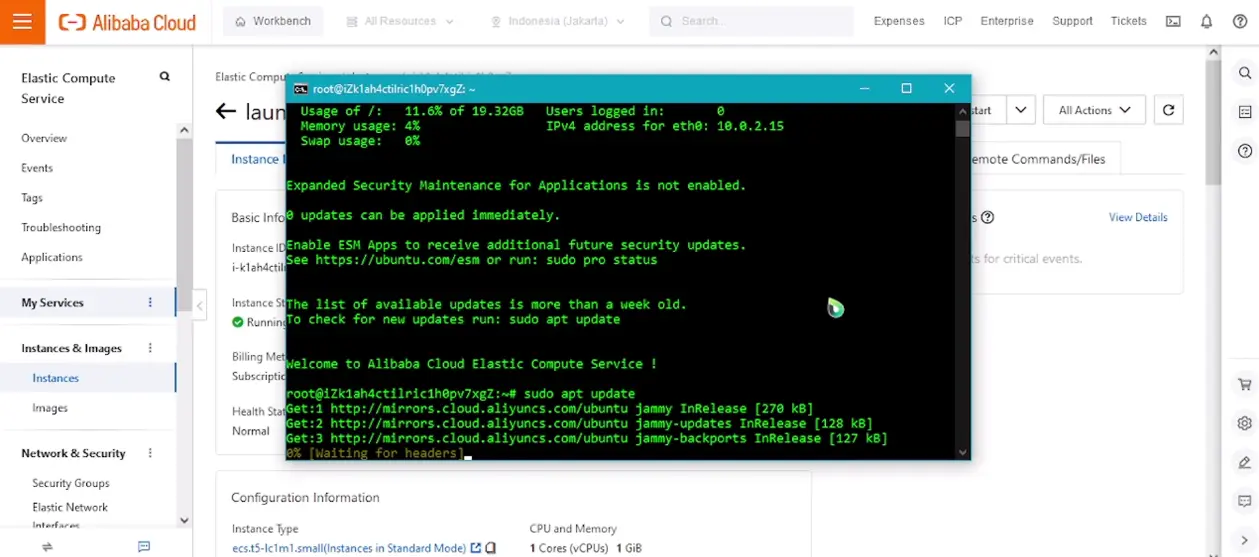The height and width of the screenshot is (557, 1259).
Task: Click the help icon near View Details
Action: click(988, 217)
